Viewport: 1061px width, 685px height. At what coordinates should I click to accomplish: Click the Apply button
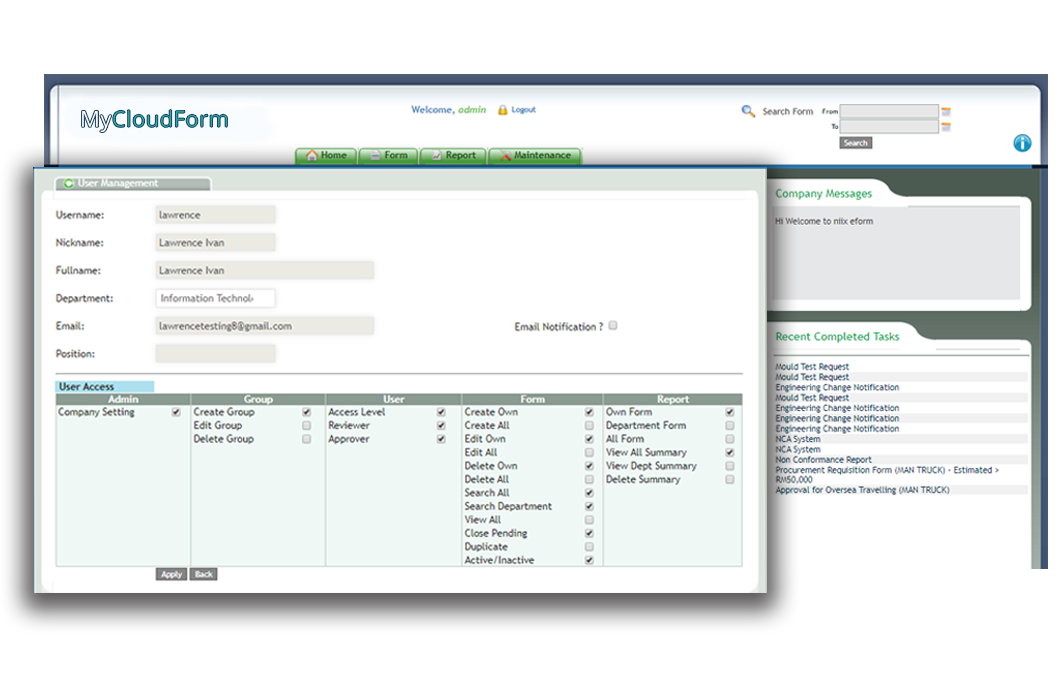(170, 574)
